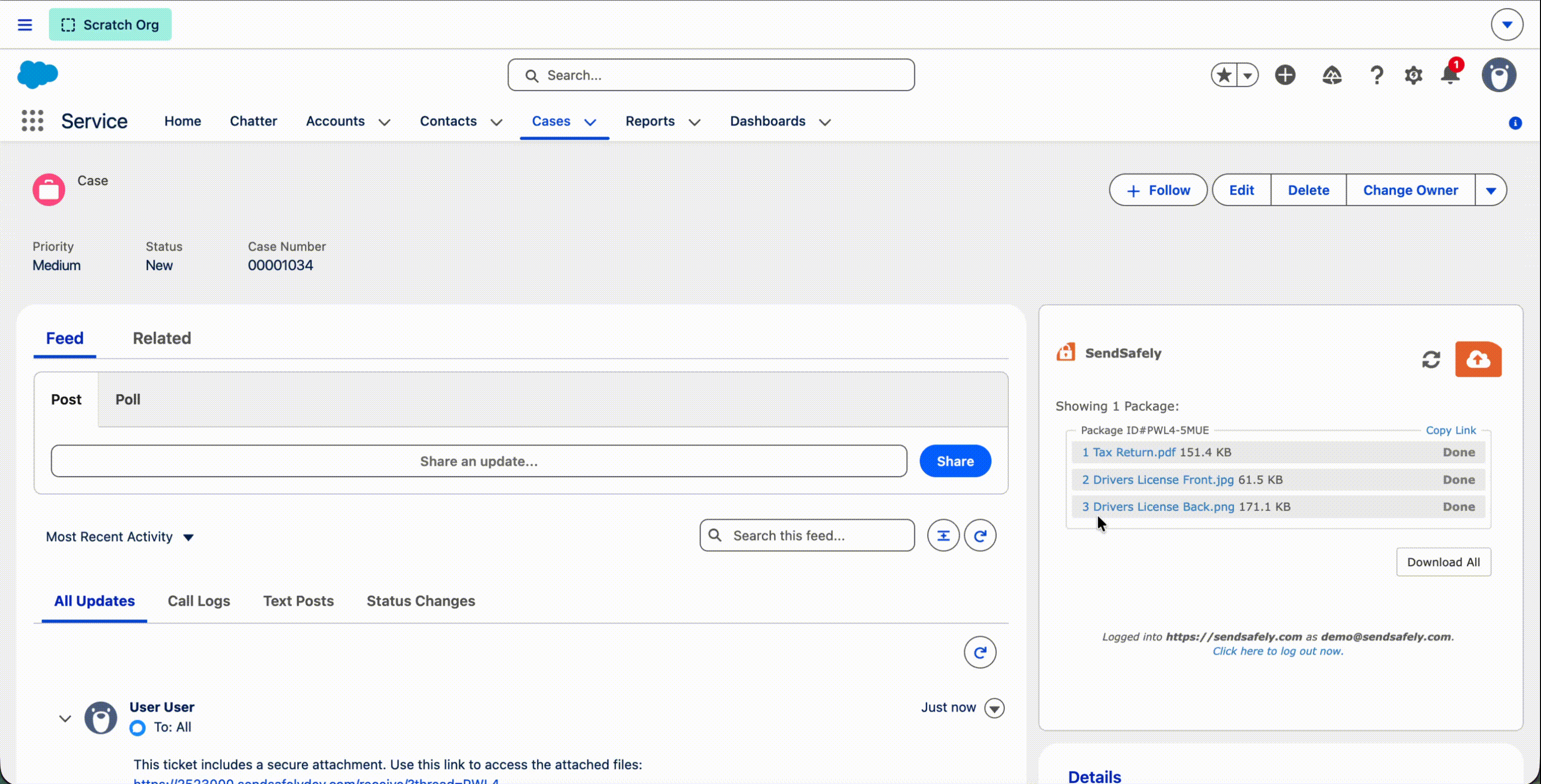Click here to log out now link
This screenshot has height=784, width=1541.
(1277, 651)
